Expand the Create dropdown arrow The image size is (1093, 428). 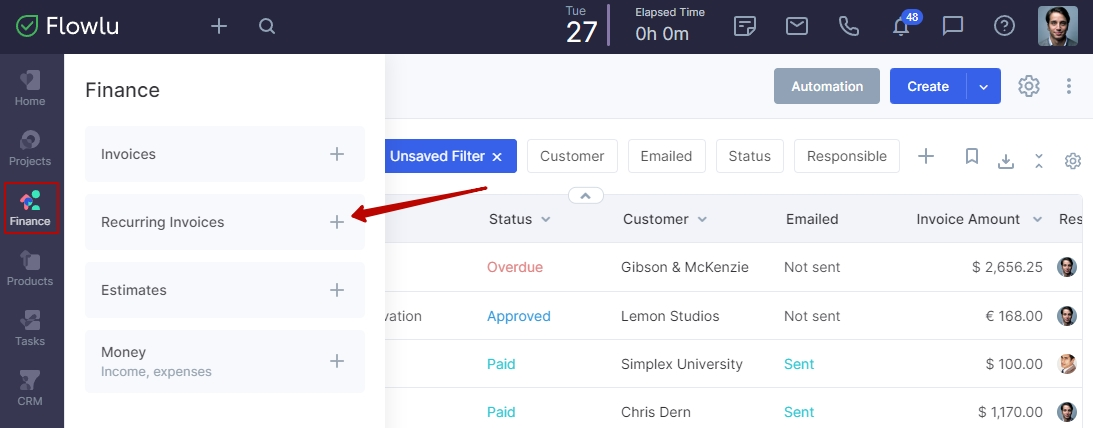pyautogui.click(x=984, y=86)
